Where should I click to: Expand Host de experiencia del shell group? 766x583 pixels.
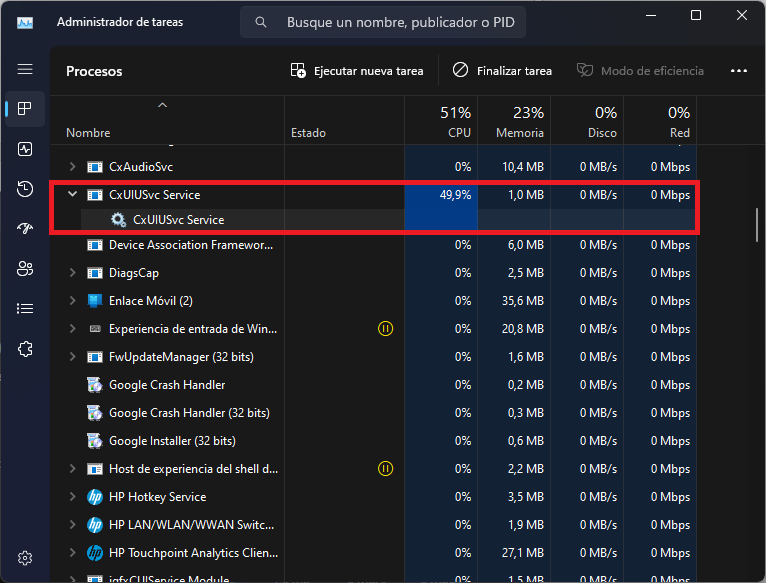click(72, 469)
